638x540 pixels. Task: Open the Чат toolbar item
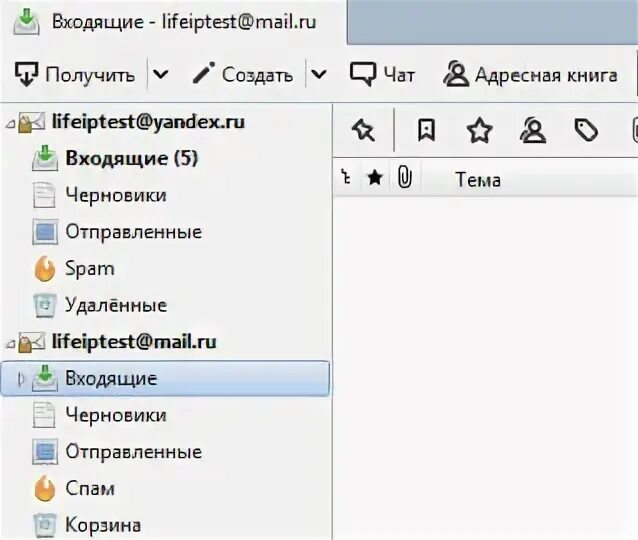click(383, 74)
